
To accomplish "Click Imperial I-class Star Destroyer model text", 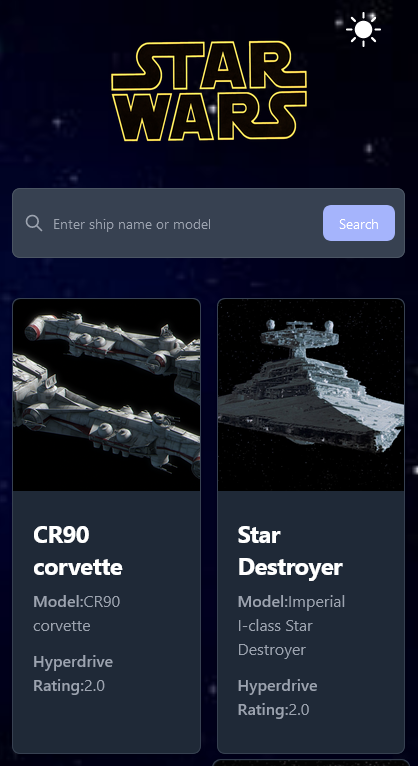I will (292, 626).
